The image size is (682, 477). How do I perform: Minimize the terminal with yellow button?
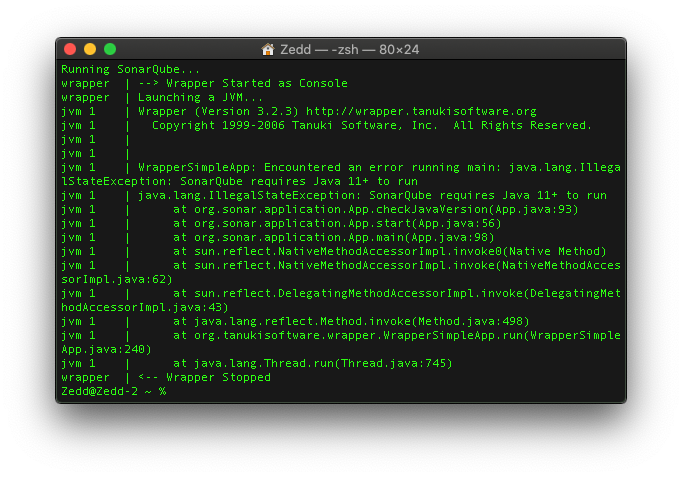90,49
